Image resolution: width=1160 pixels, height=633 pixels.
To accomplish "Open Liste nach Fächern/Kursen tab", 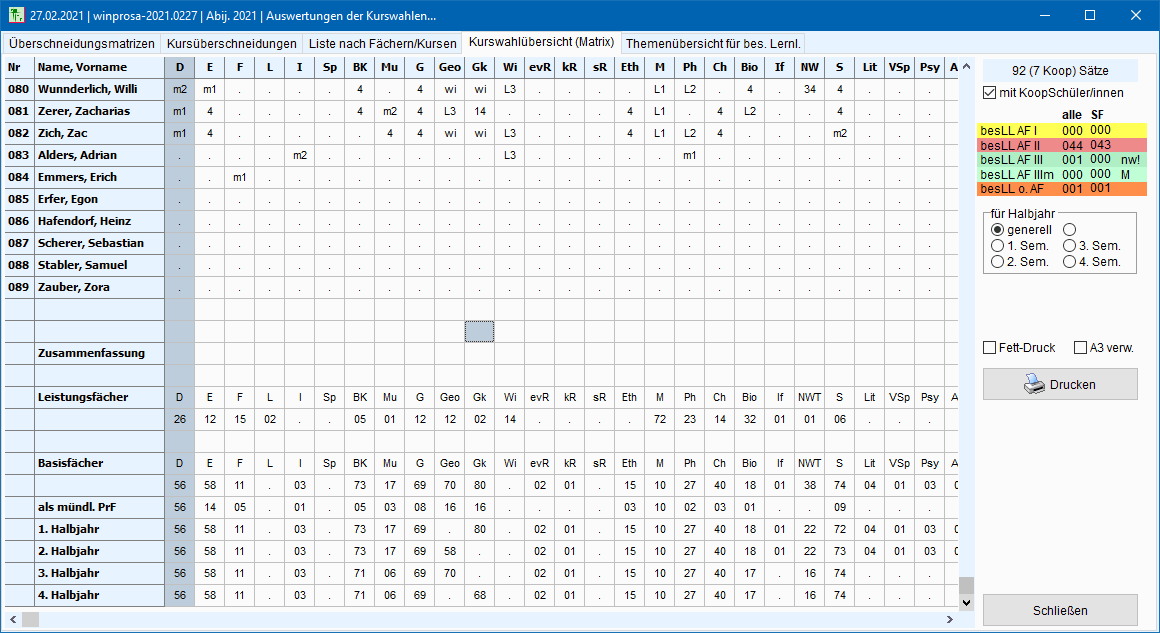I will pyautogui.click(x=382, y=44).
